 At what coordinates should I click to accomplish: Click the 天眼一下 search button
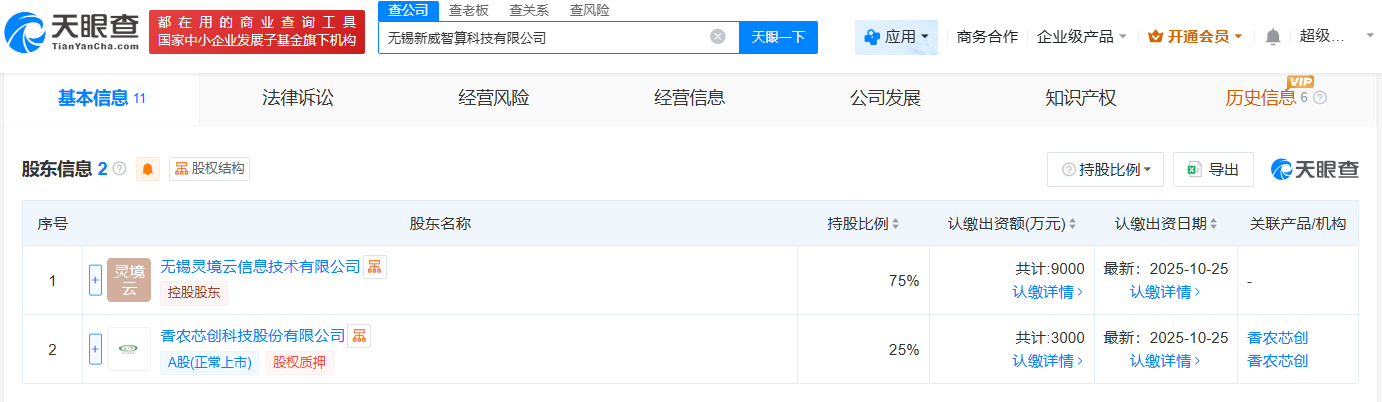tap(778, 37)
